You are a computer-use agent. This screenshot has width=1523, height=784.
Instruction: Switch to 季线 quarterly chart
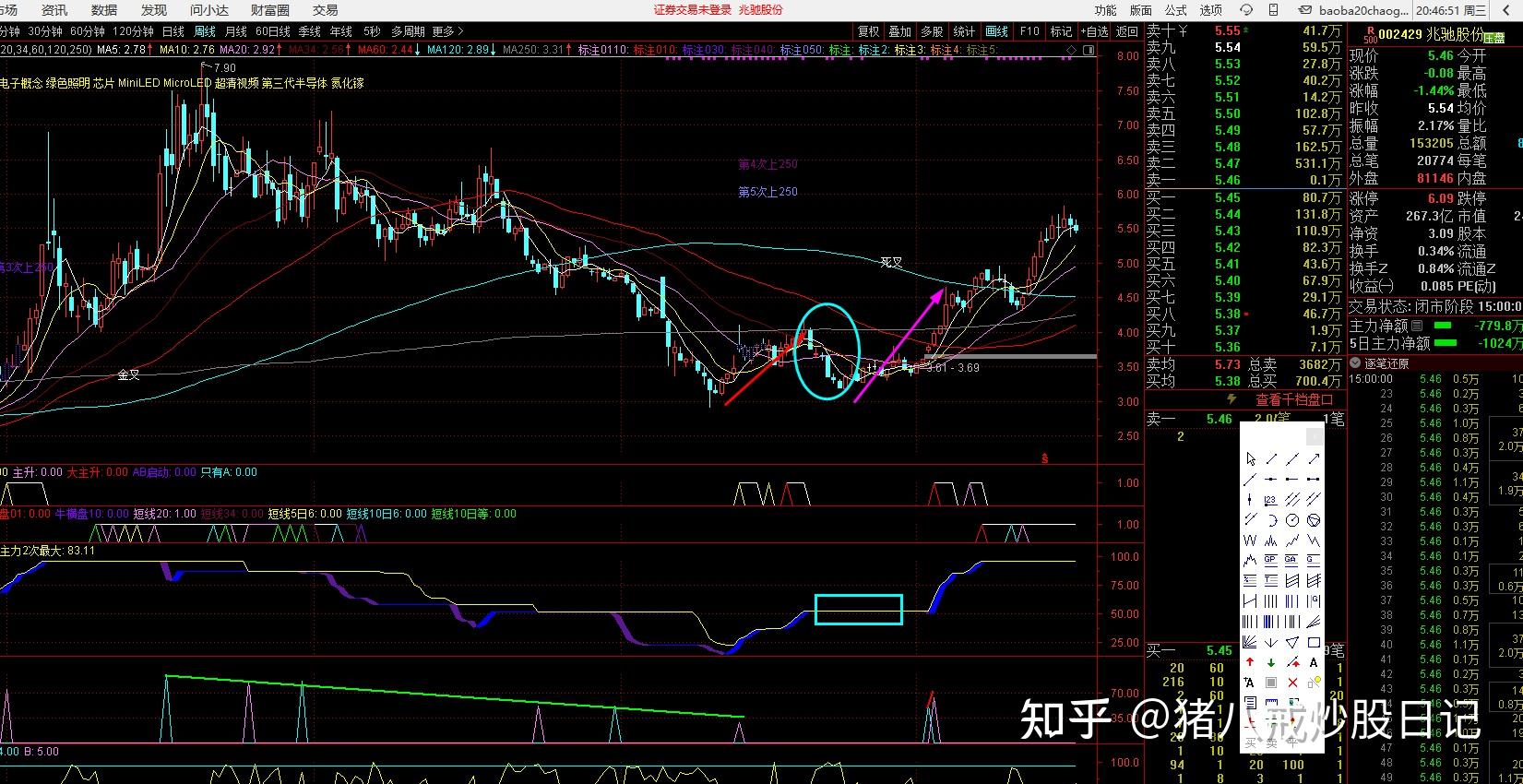pyautogui.click(x=310, y=31)
